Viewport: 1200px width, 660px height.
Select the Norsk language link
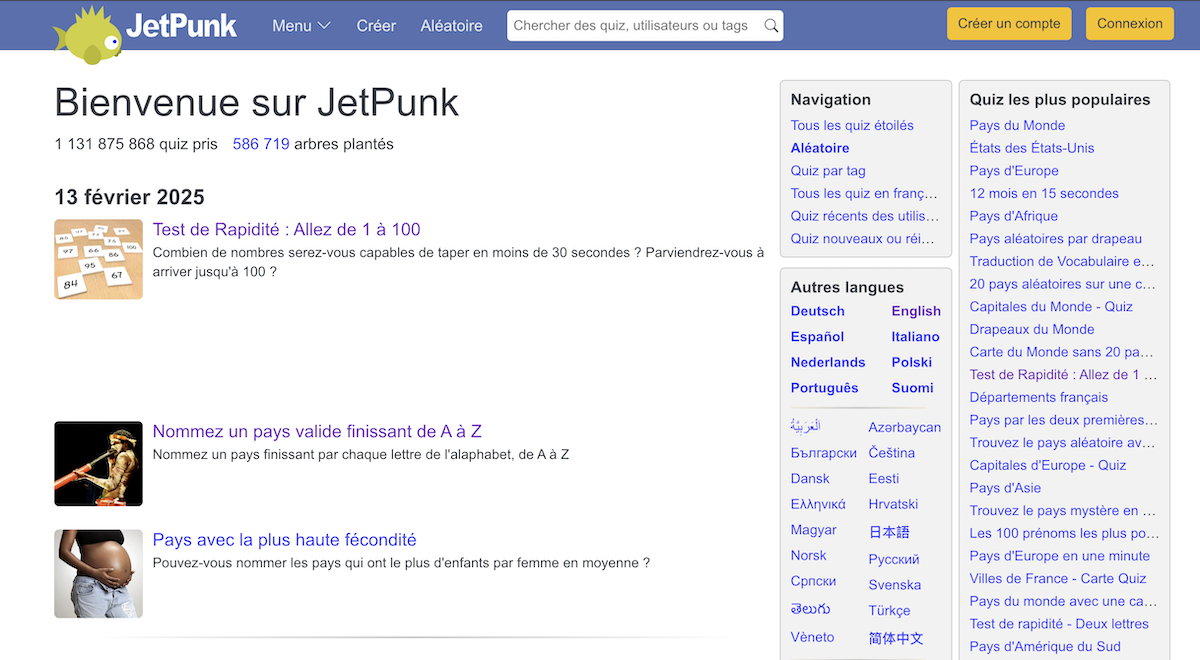coord(809,555)
